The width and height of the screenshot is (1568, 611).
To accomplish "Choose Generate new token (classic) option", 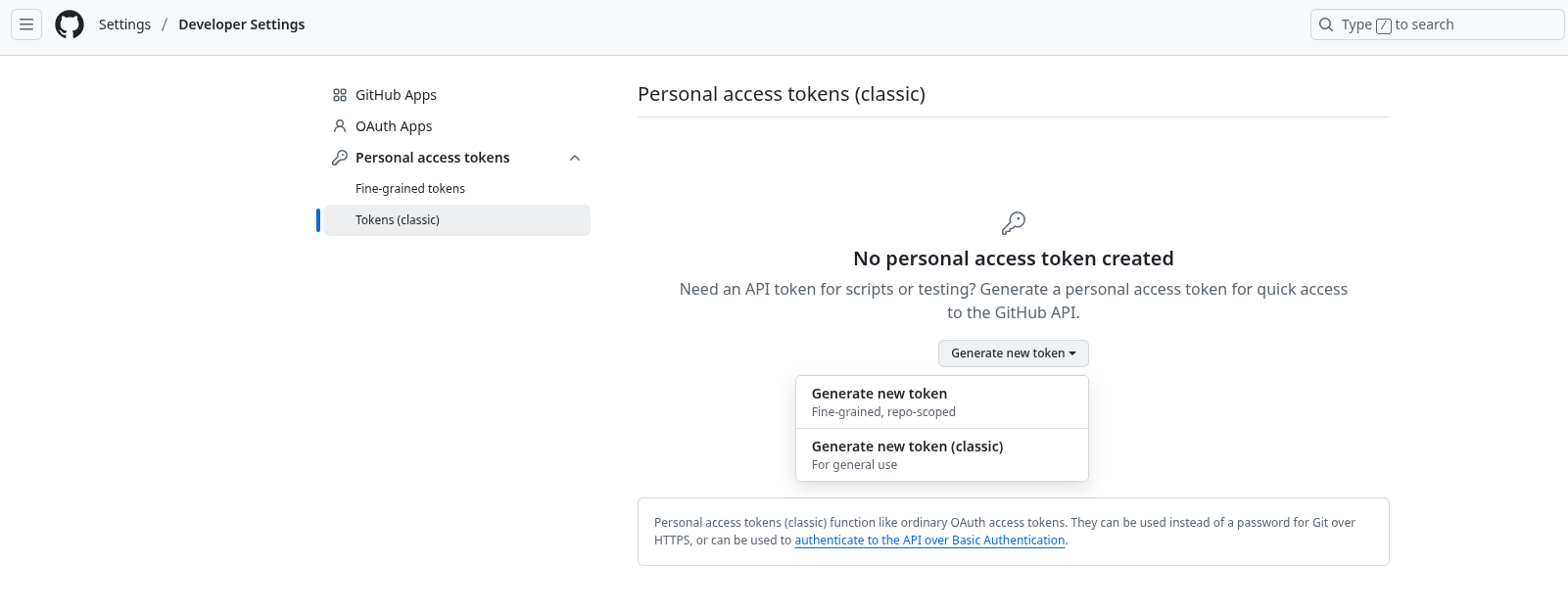I will 941,455.
